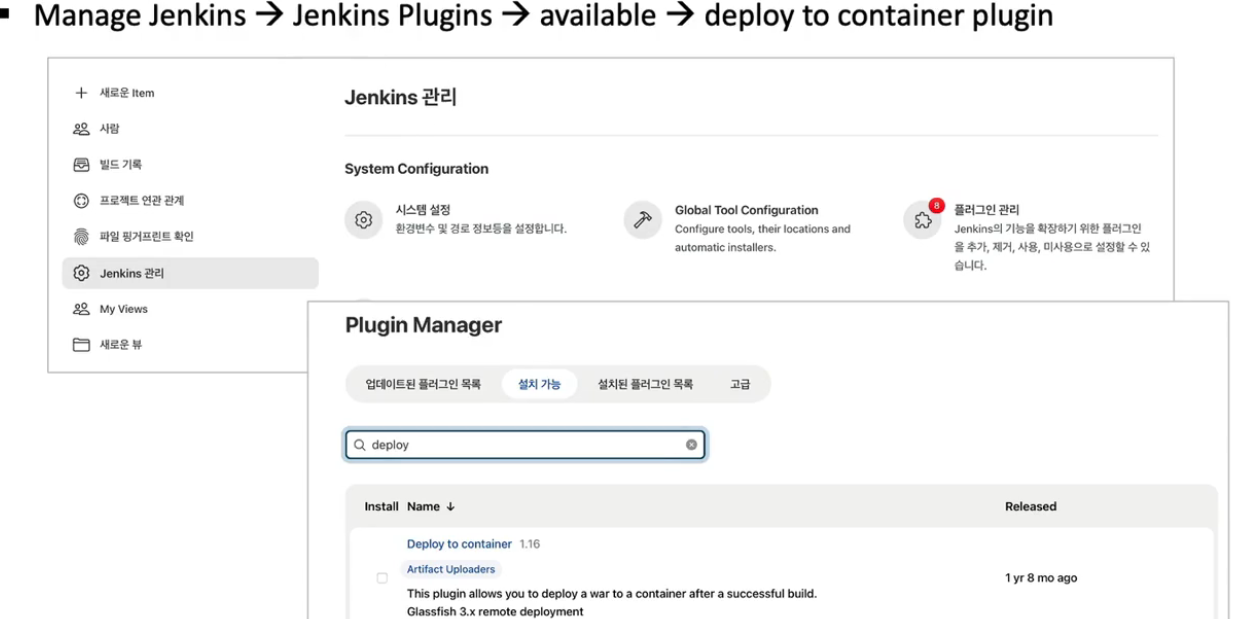Image resolution: width=1244 pixels, height=619 pixels.
Task: Click the Artifact Uploaders category tag
Action: (x=452, y=569)
